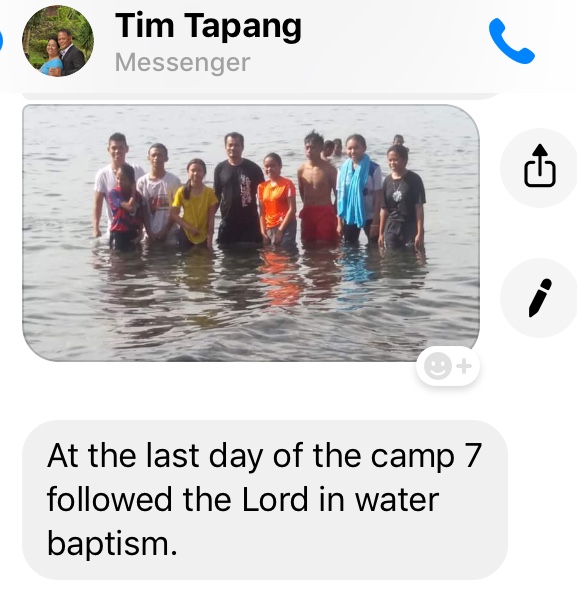
Task: Open Tim Tapang's profile picture
Action: (58, 41)
